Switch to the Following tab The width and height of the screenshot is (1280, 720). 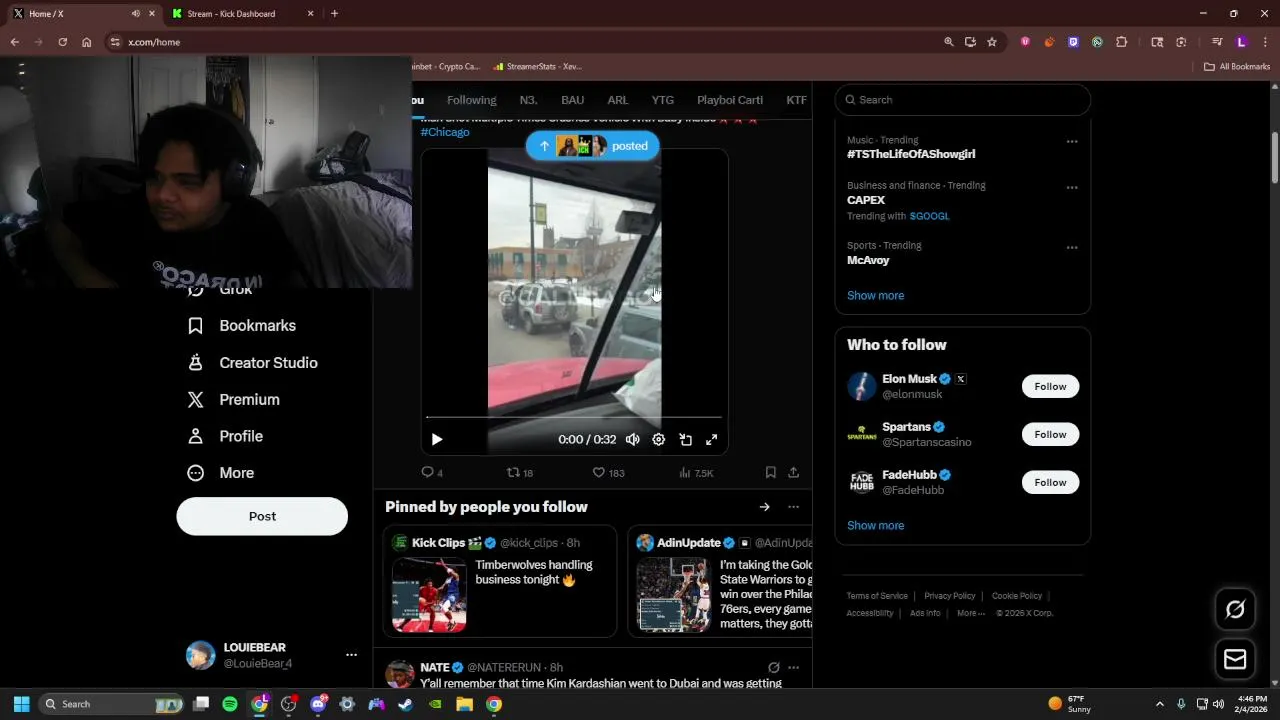tap(471, 100)
